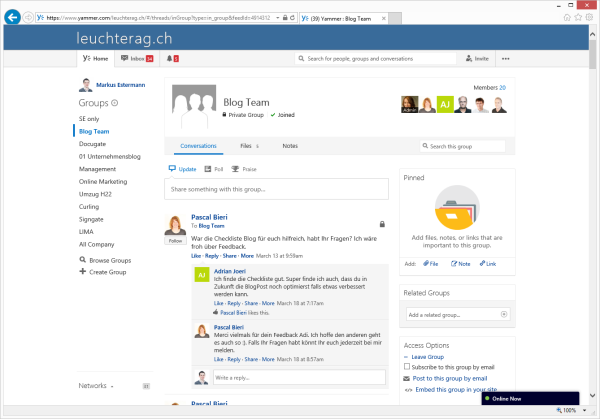
Task: Open Adrian Joerl's profile name link
Action: 230,271
